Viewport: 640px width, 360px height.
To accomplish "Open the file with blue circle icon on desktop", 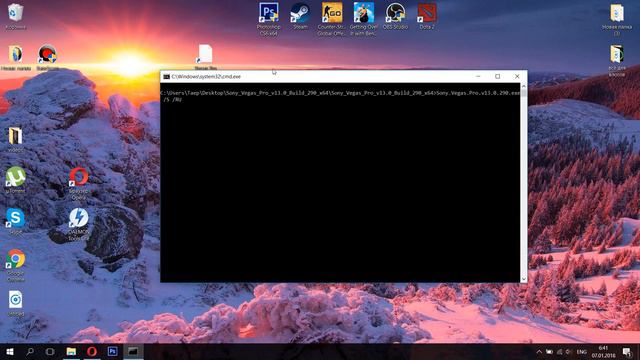I will (x=16, y=303).
